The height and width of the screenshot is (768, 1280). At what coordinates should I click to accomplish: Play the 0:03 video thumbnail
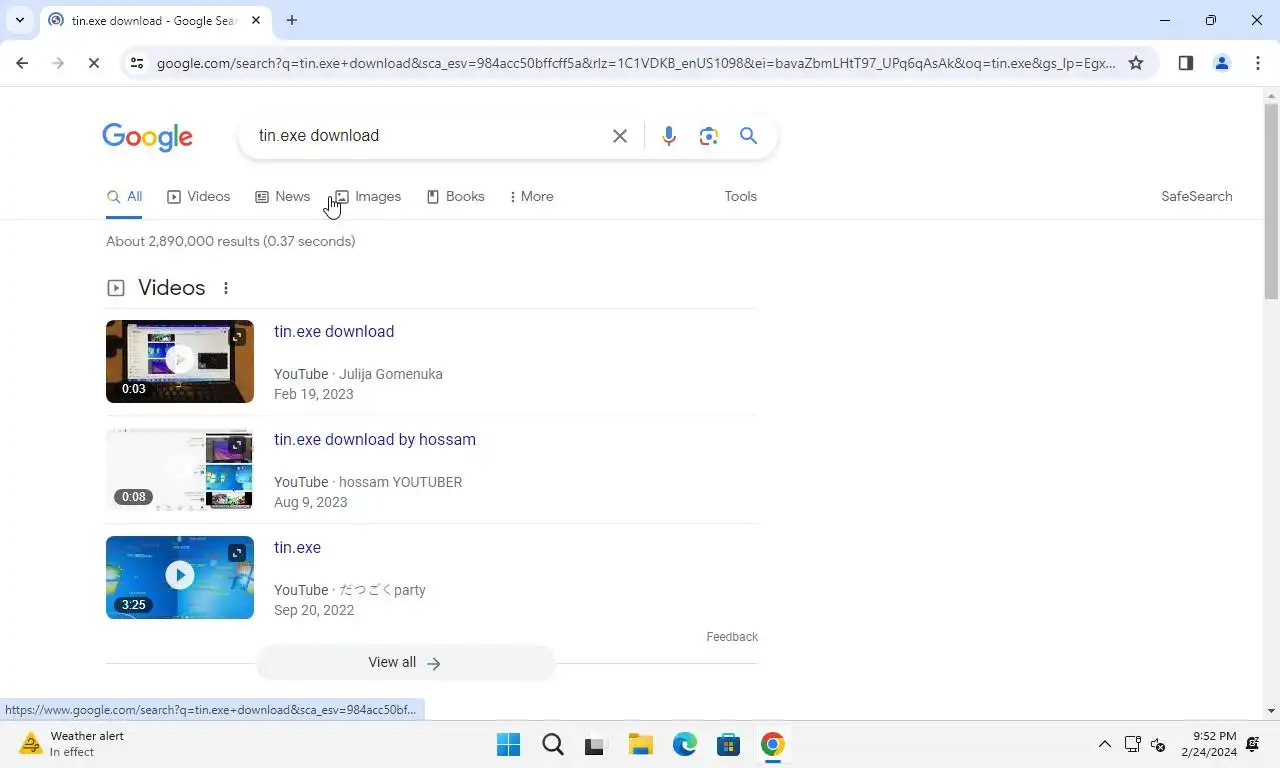(180, 361)
